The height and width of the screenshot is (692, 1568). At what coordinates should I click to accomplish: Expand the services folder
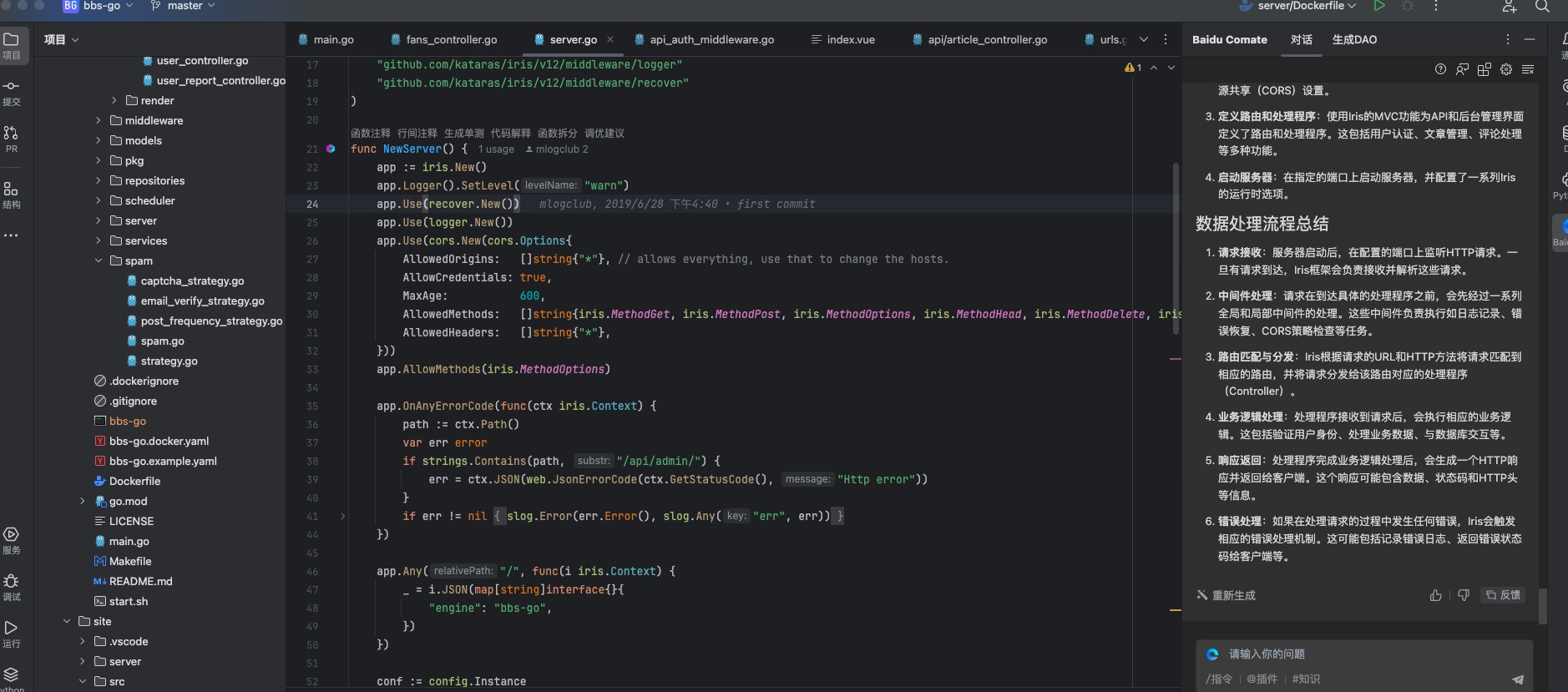tap(99, 240)
